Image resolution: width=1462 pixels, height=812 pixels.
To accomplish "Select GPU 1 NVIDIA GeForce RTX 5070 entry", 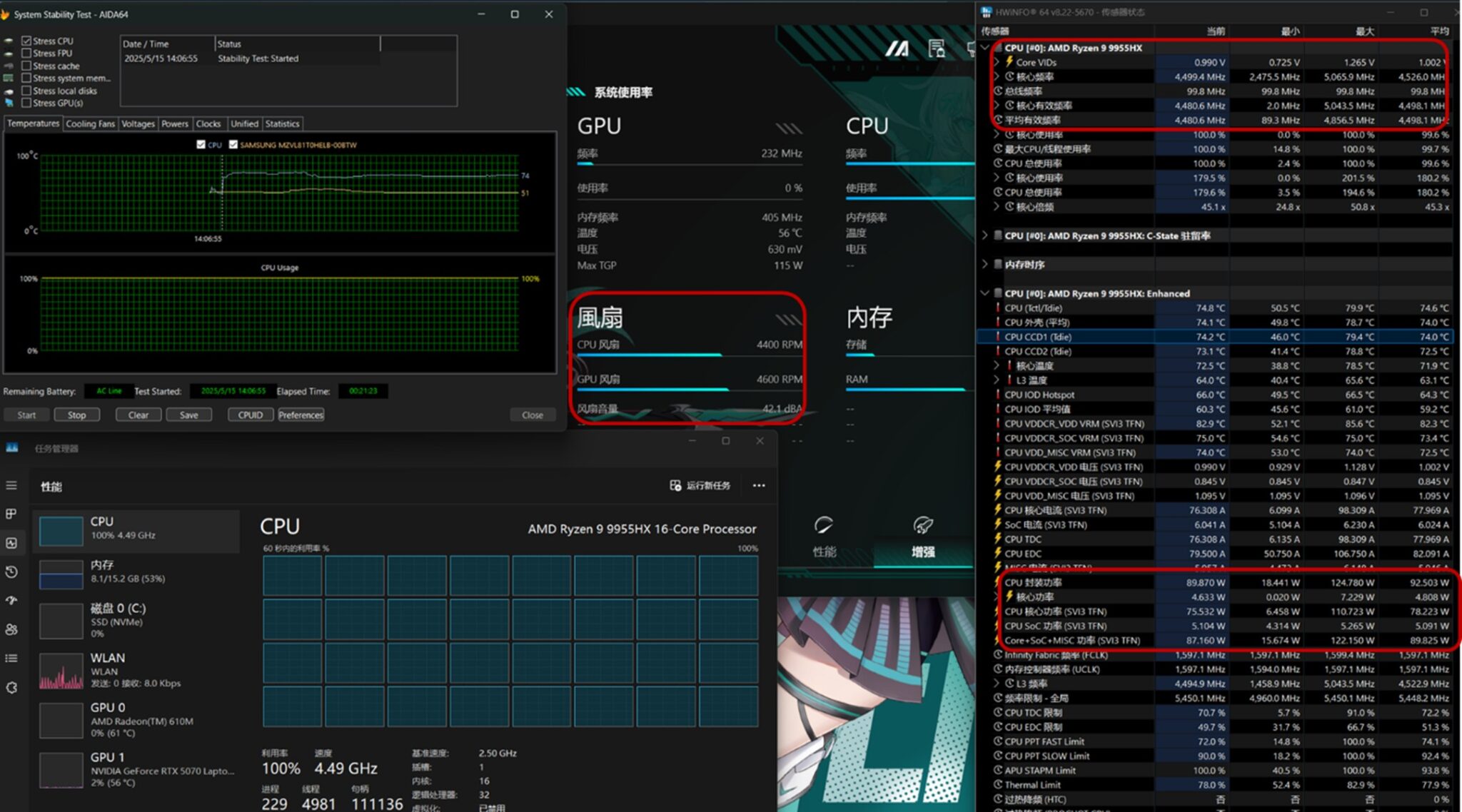I will 136,770.
